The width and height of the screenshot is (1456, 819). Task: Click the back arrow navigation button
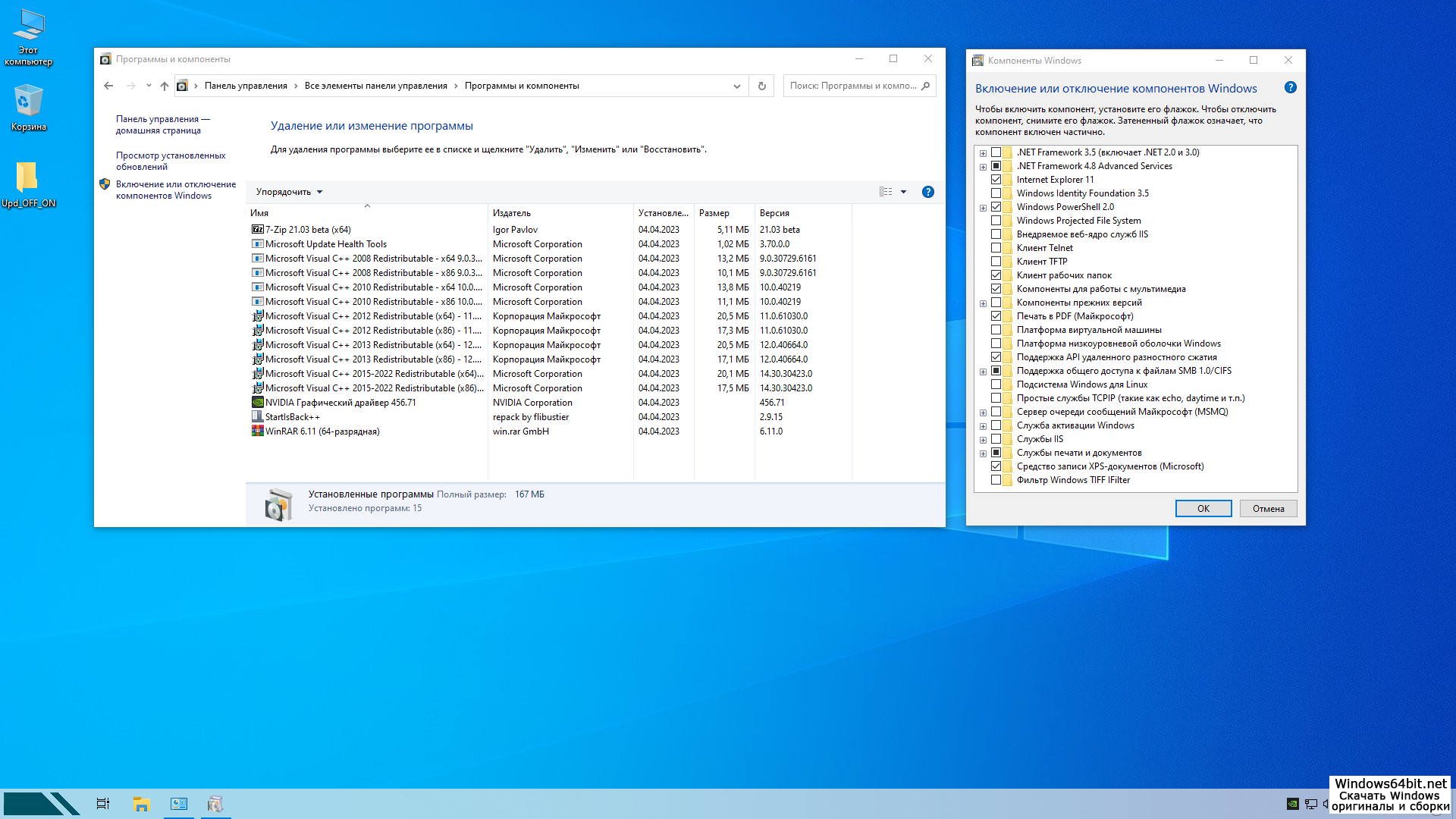pos(108,86)
